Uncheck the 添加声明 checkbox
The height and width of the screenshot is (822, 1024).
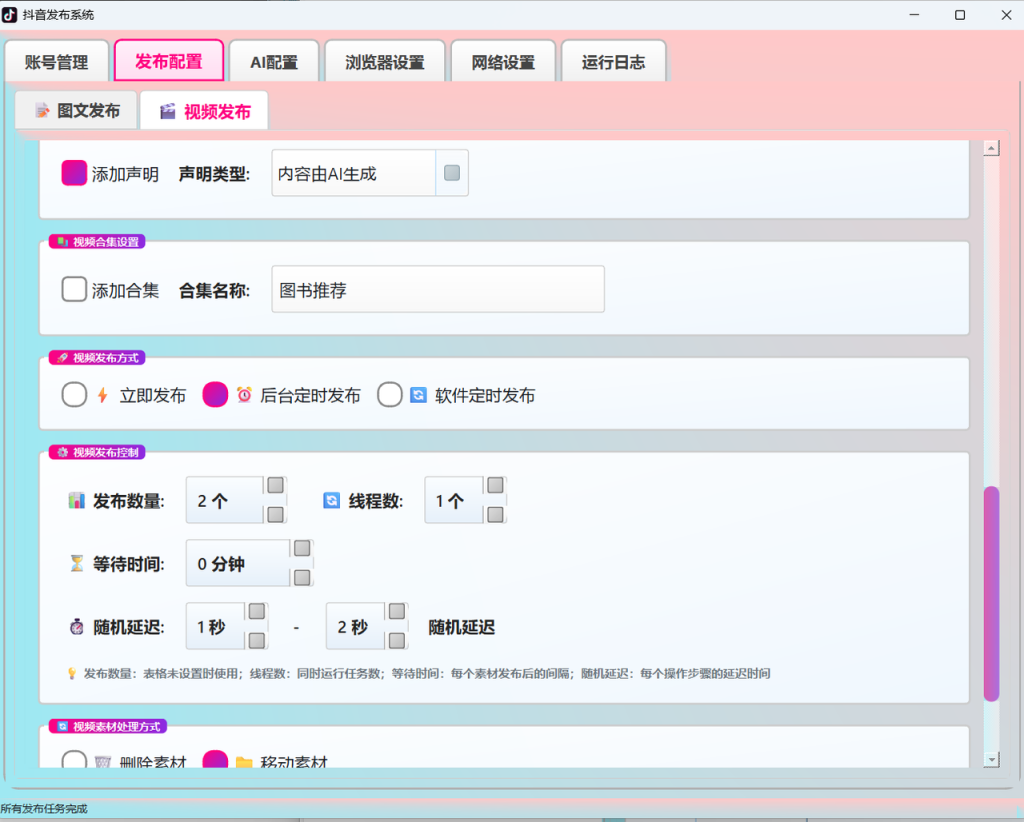click(x=74, y=173)
